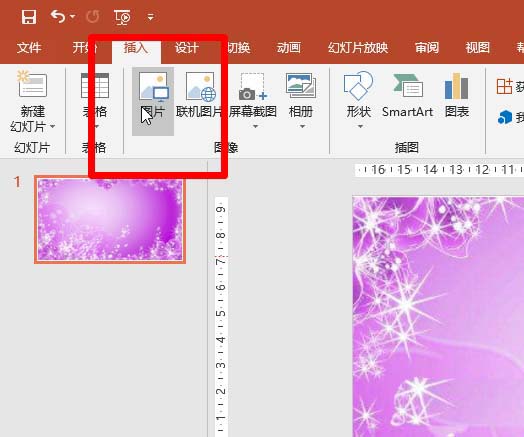Expand the 屏幕截图 dropdown arrow
Viewport: 524px width, 437px height.
[x=255, y=127]
